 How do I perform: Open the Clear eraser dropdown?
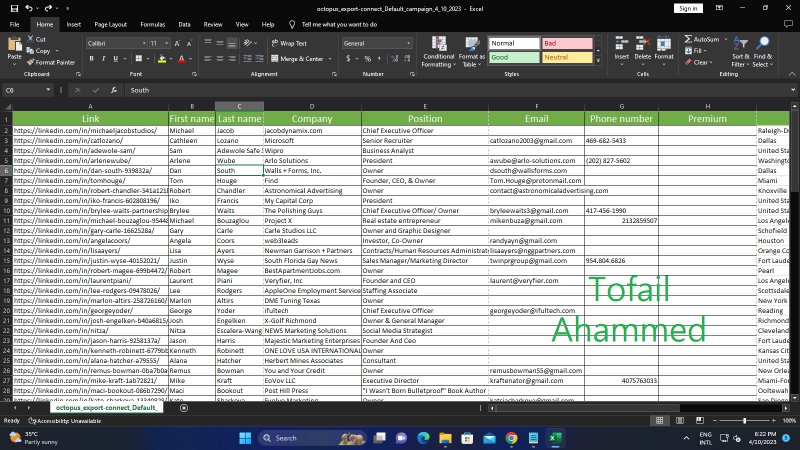pos(699,62)
